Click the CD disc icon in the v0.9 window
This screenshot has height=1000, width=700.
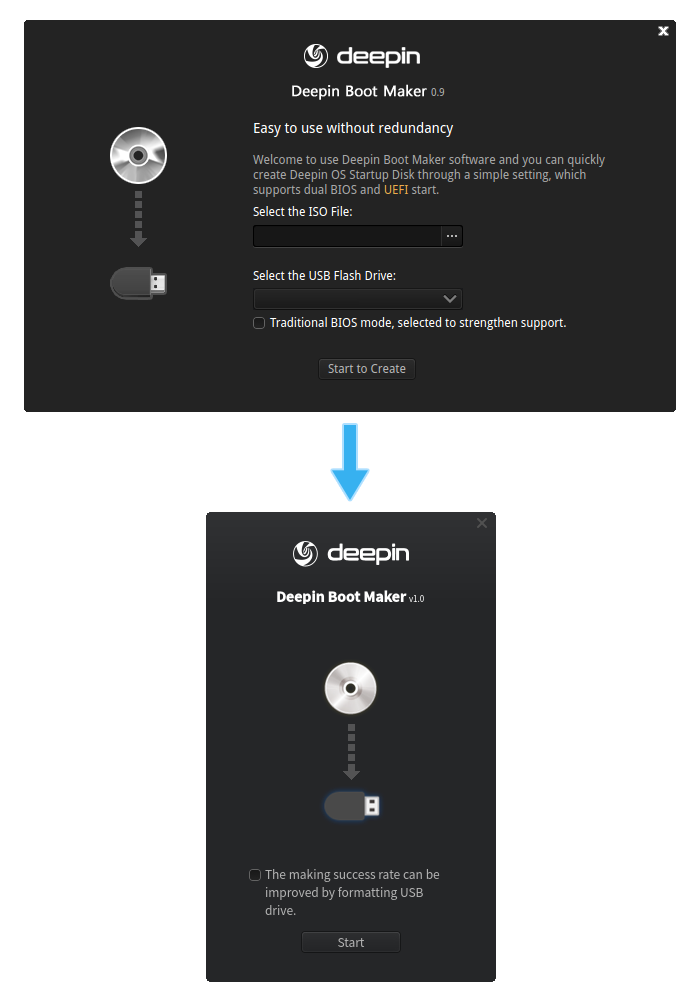(138, 156)
